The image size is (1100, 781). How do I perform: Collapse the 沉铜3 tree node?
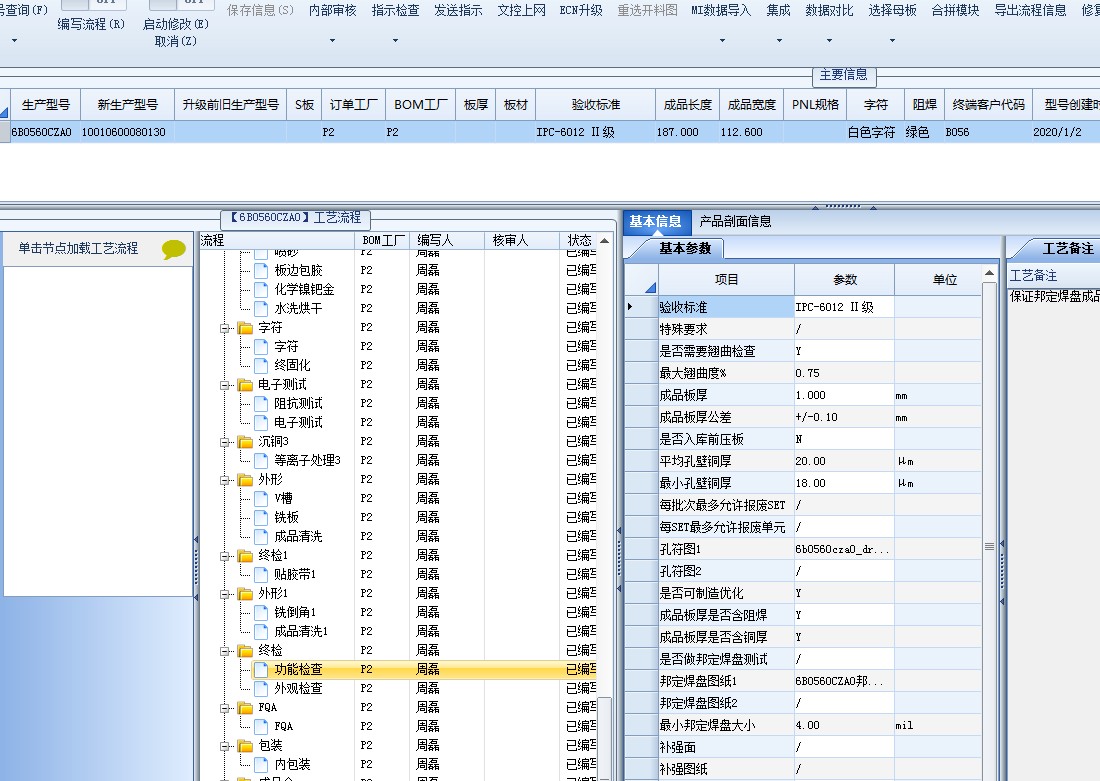click(226, 441)
